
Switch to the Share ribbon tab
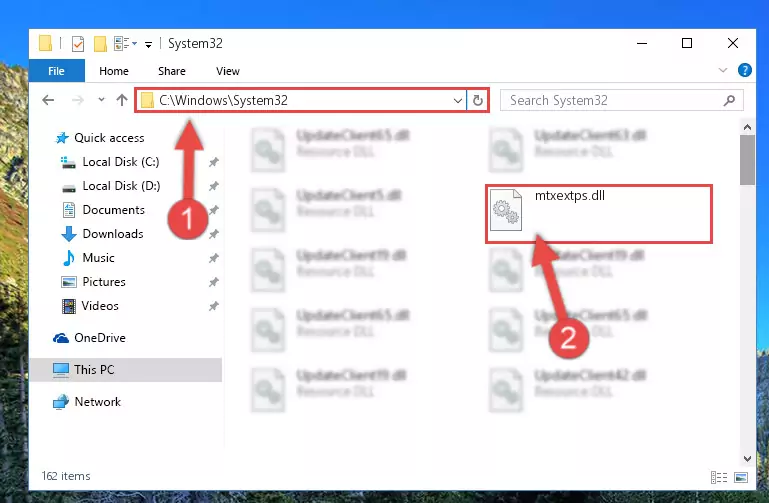pyautogui.click(x=172, y=71)
